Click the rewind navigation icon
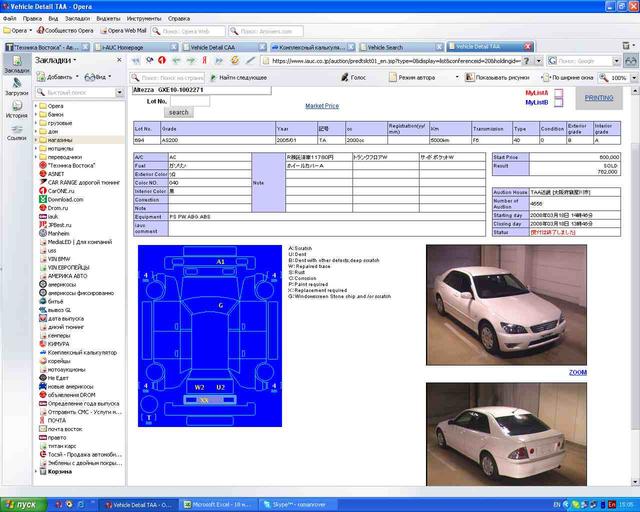Image resolution: width=640 pixels, height=512 pixels. tap(136, 61)
